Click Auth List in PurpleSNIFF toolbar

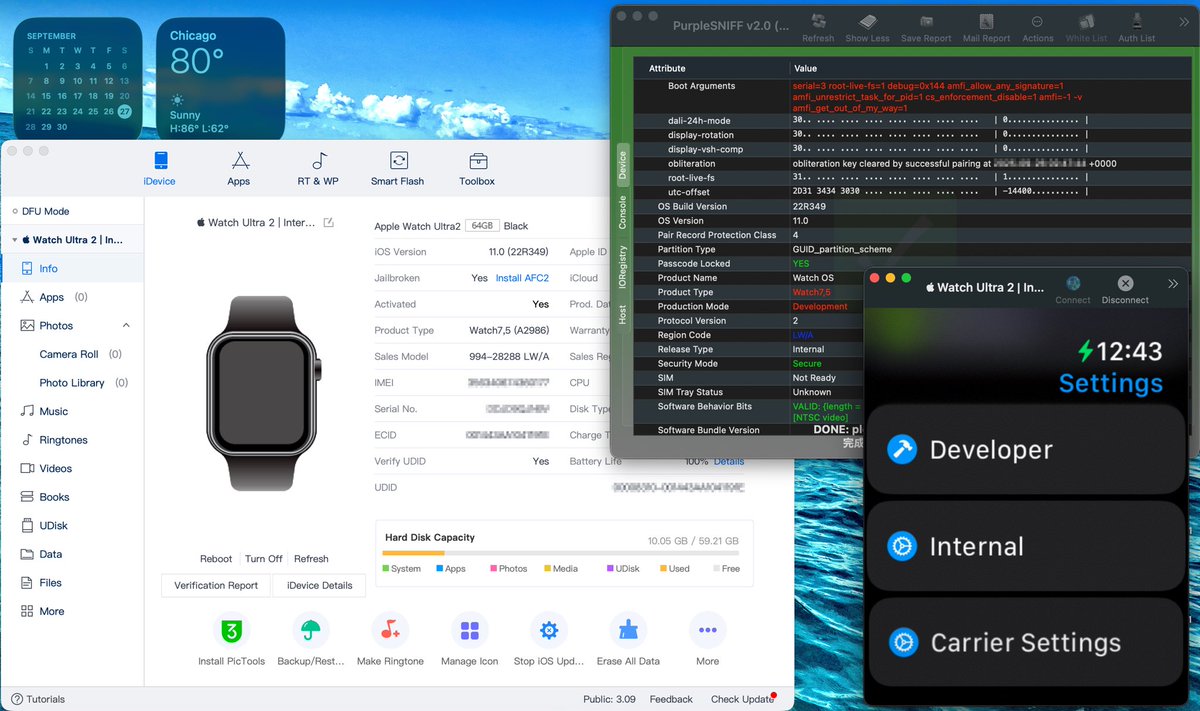pos(1136,28)
